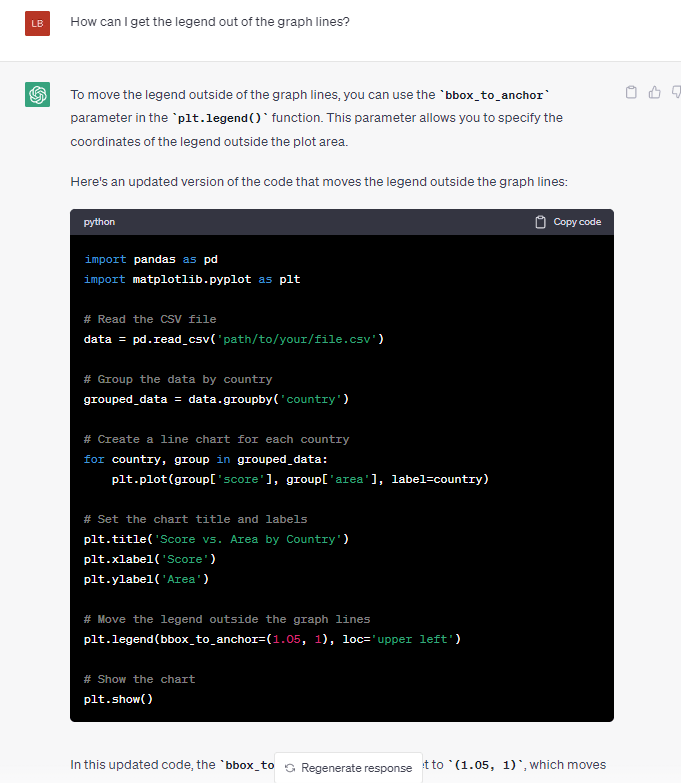Click the LB user avatar

click(x=37, y=22)
